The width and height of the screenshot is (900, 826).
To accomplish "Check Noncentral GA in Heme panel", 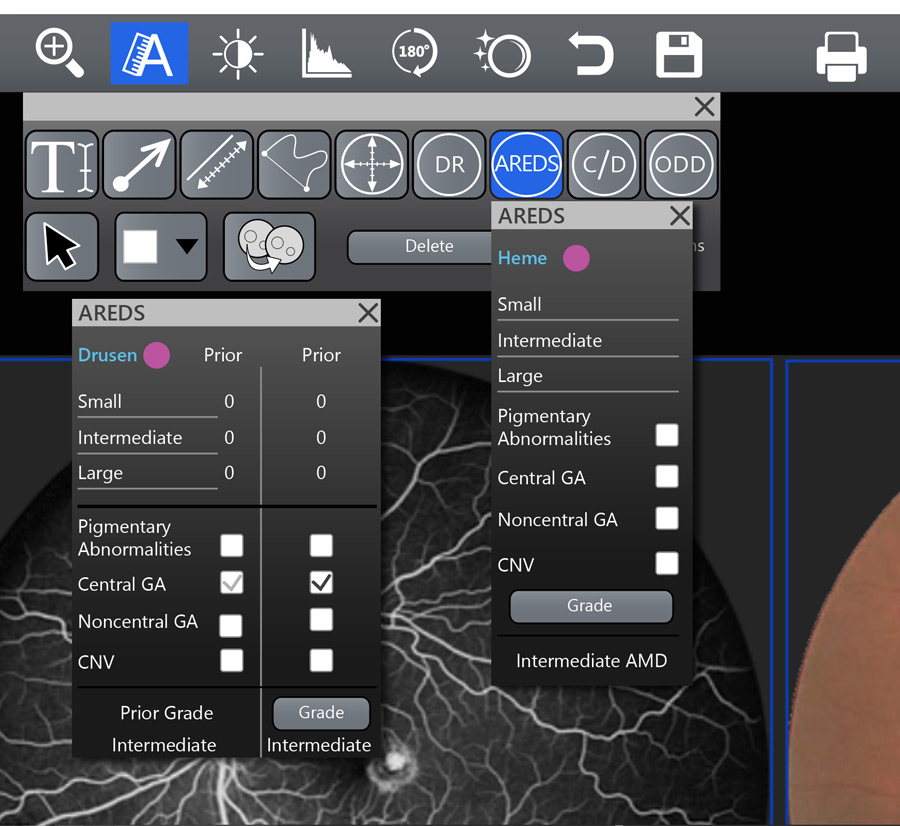I will [666, 518].
